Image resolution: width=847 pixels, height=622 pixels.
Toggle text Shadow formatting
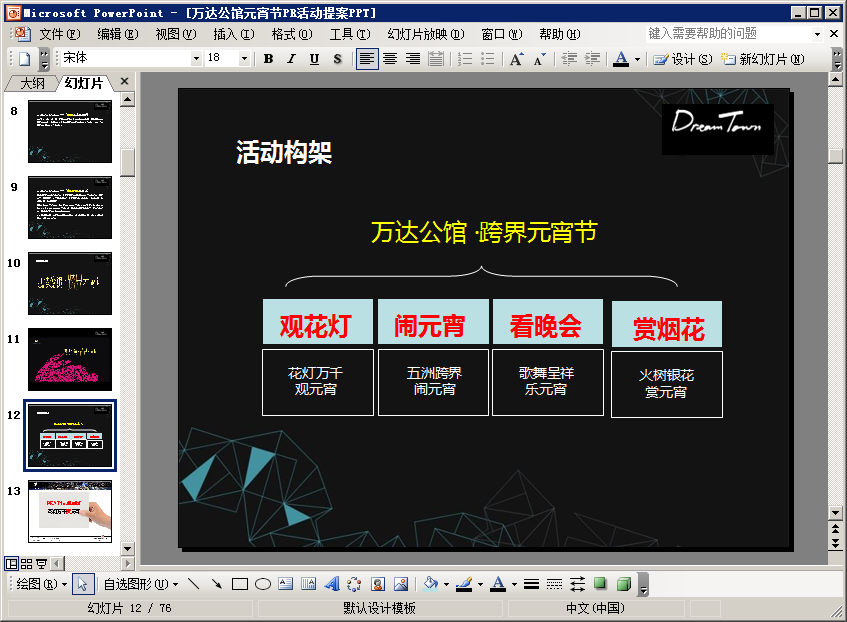pyautogui.click(x=338, y=58)
